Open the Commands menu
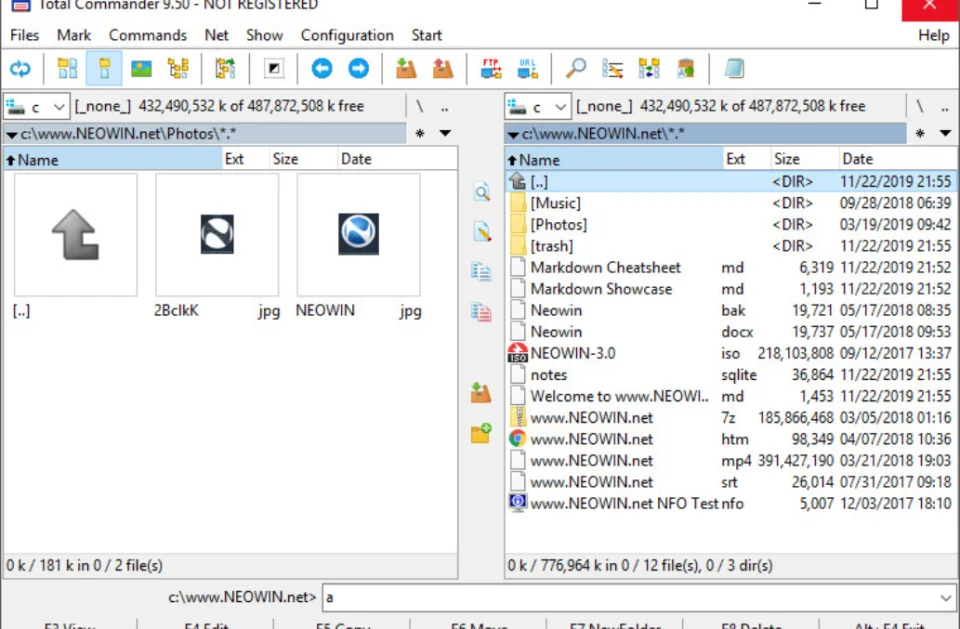 (148, 35)
